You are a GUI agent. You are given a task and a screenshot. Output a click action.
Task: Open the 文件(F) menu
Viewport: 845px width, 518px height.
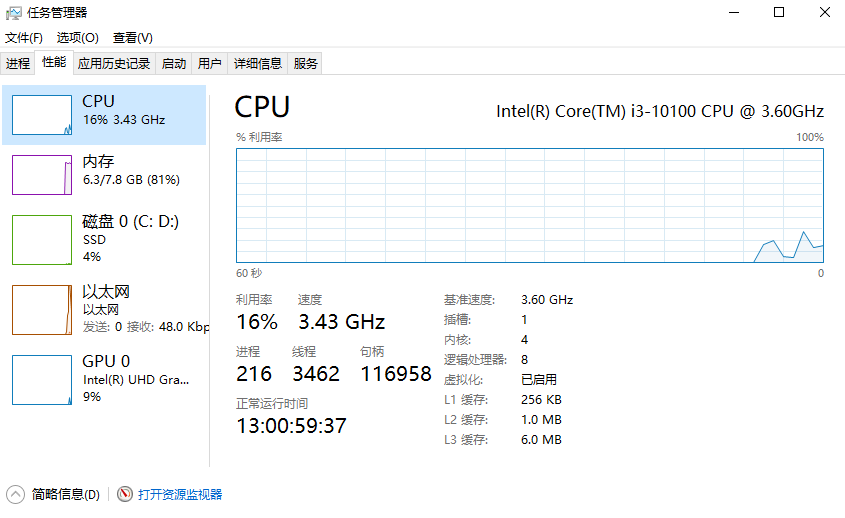[x=24, y=38]
